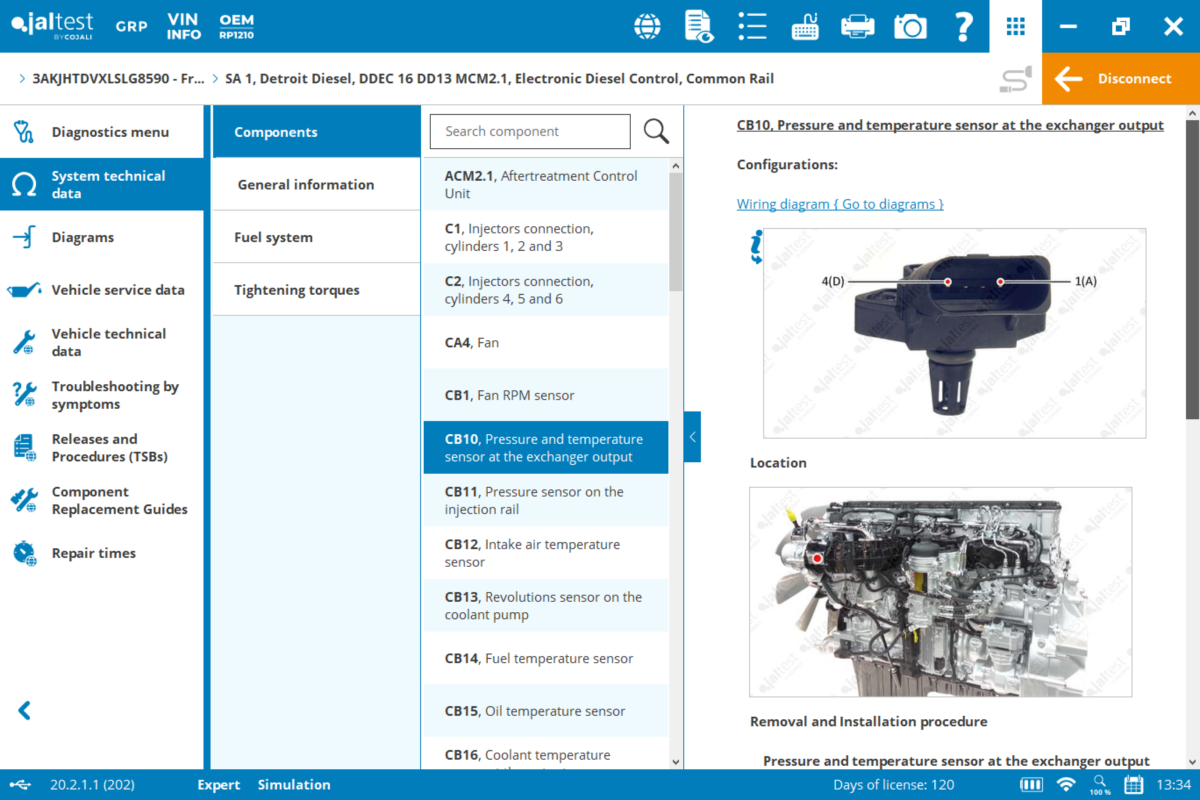Open the on-screen keyboard icon
Screen dimensions: 1200x800
click(805, 26)
